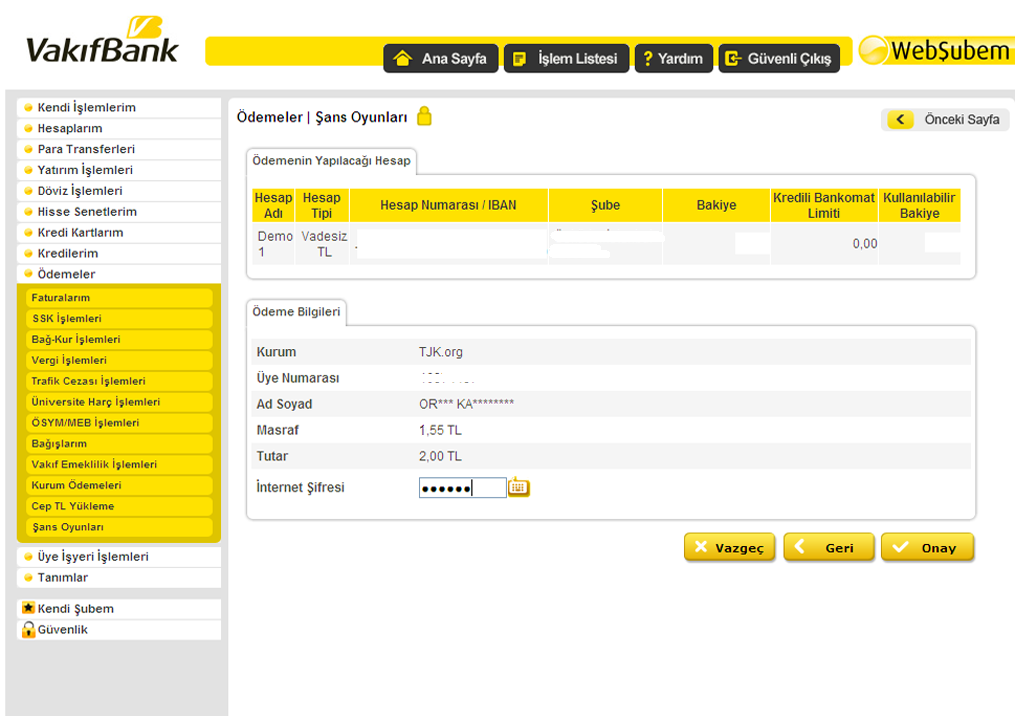
Task: Expand Döviz İşlemleri menu
Action: [118, 190]
